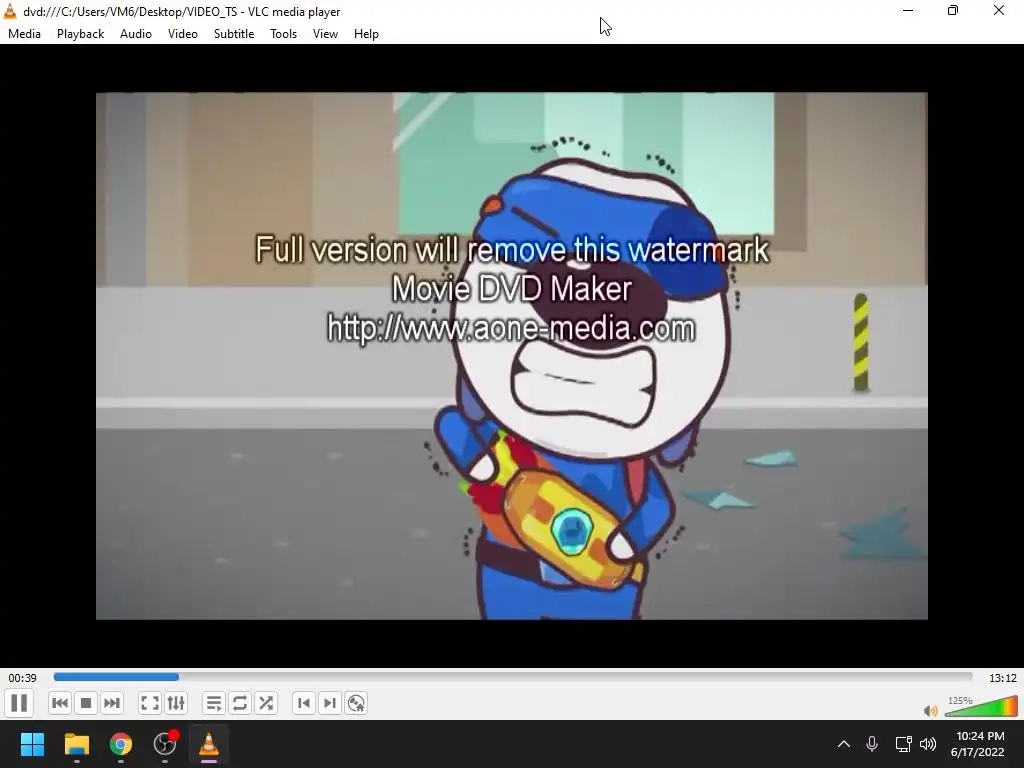Toggle the playlist view
Screen dimensions: 1024x768
click(x=214, y=703)
